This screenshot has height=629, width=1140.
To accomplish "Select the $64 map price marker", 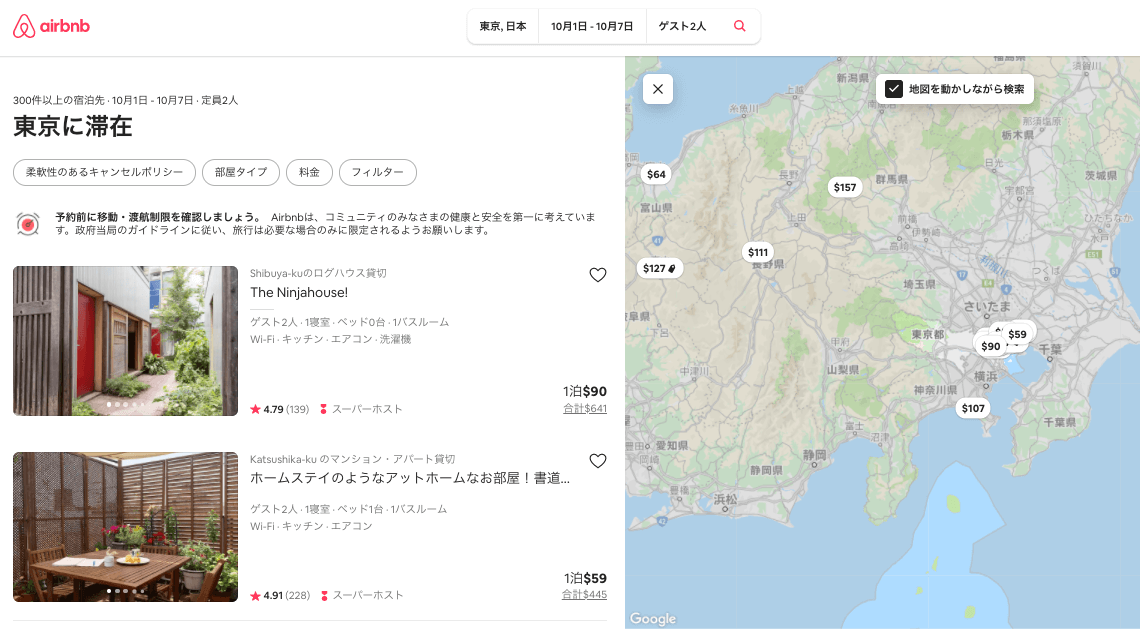I will 656,174.
